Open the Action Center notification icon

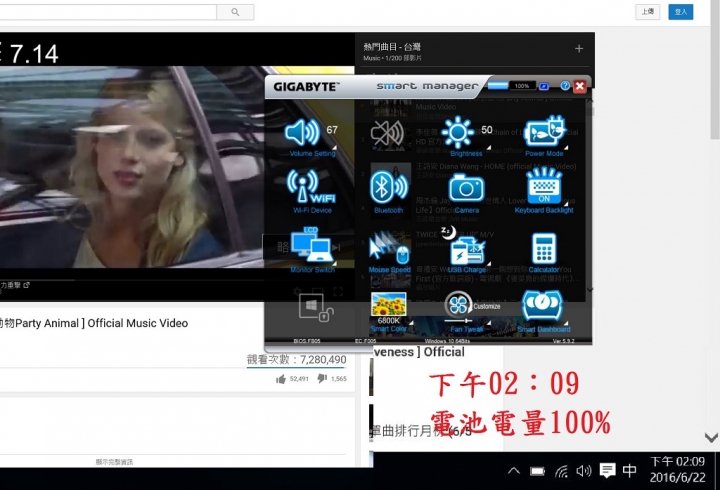click(x=608, y=470)
